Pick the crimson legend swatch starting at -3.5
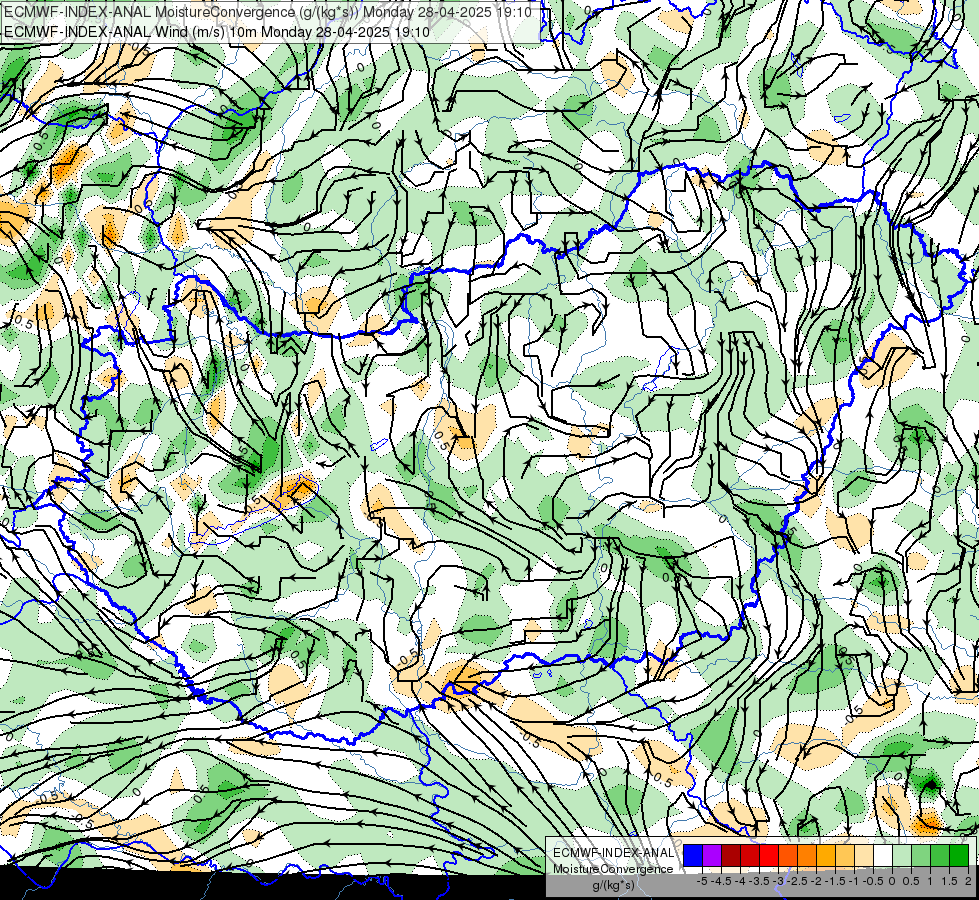The width and height of the screenshot is (979, 900). pyautogui.click(x=750, y=856)
